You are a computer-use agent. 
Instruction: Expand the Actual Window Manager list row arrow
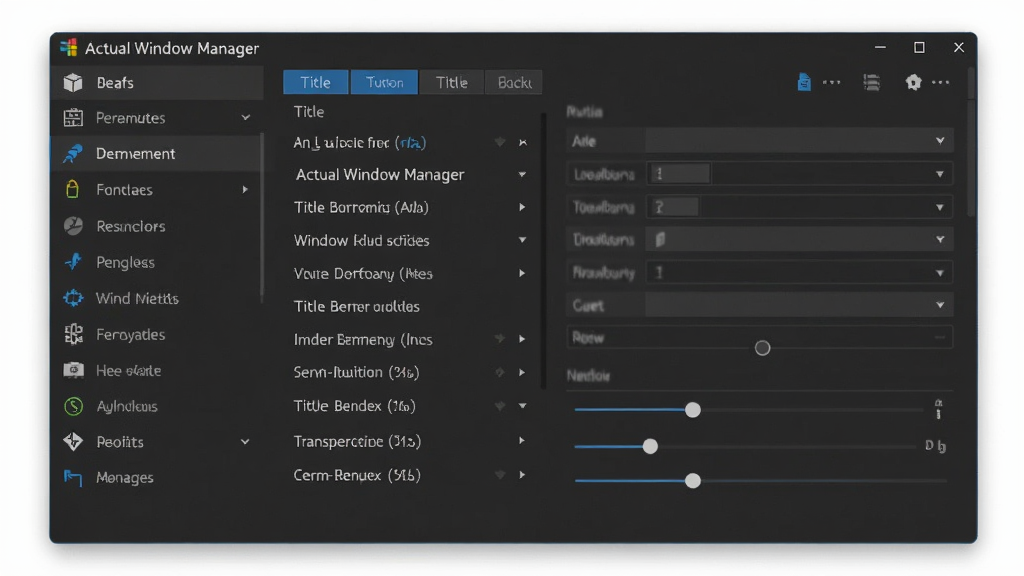point(522,174)
